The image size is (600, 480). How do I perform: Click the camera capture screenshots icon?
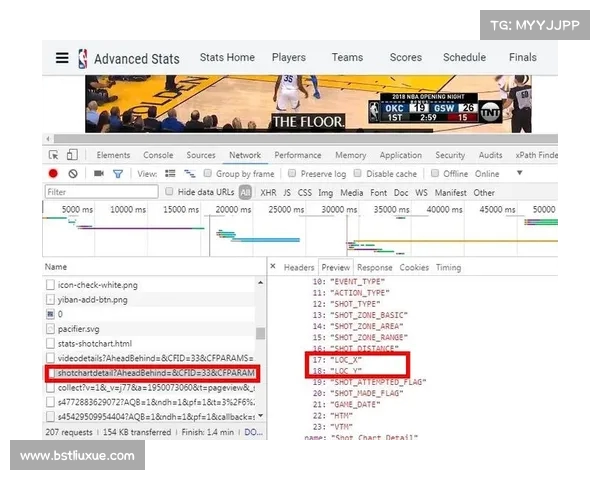coord(98,174)
